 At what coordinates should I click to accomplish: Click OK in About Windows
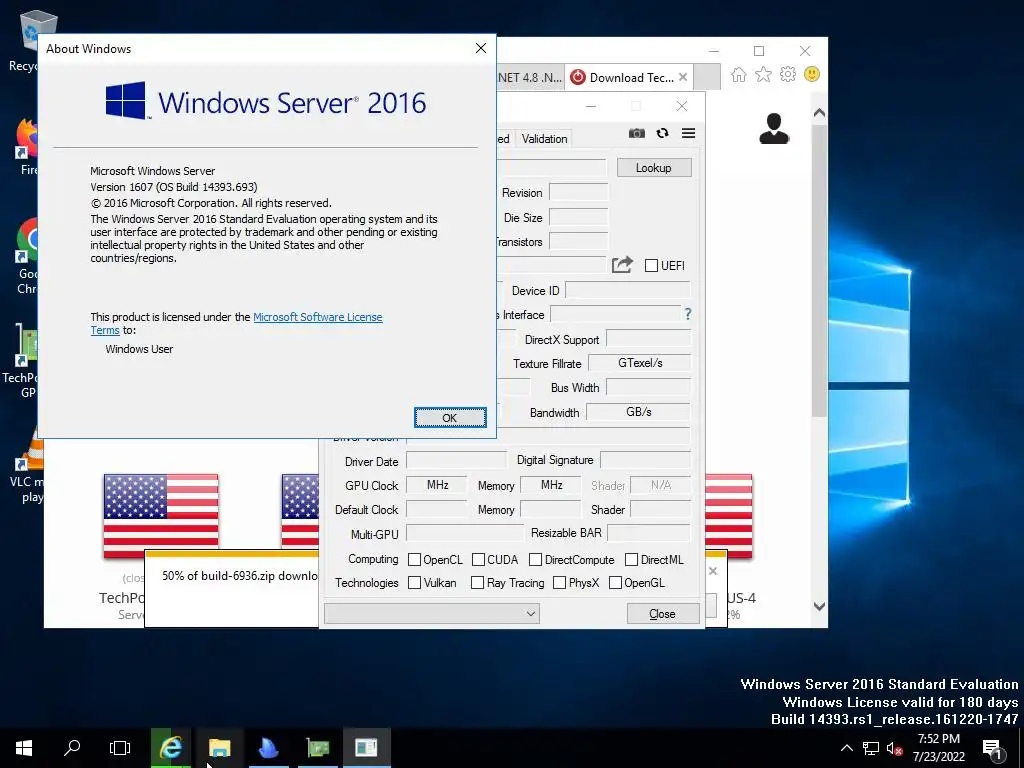pos(450,418)
